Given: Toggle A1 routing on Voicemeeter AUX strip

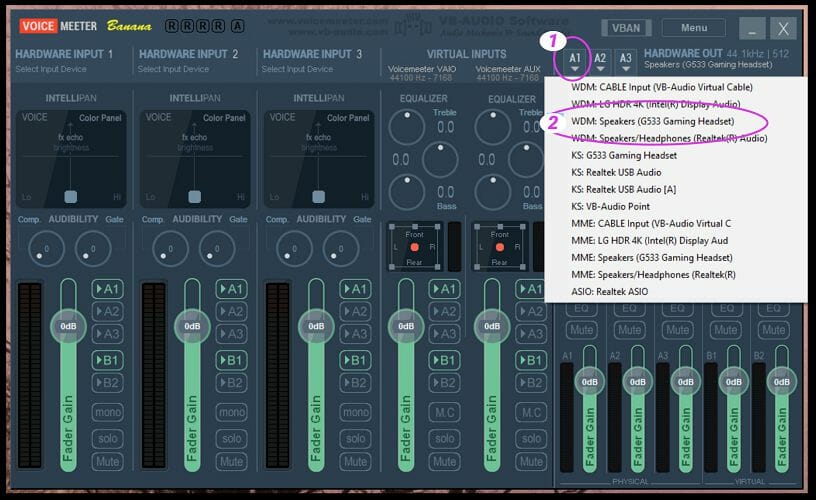Looking at the screenshot, I should click(531, 289).
